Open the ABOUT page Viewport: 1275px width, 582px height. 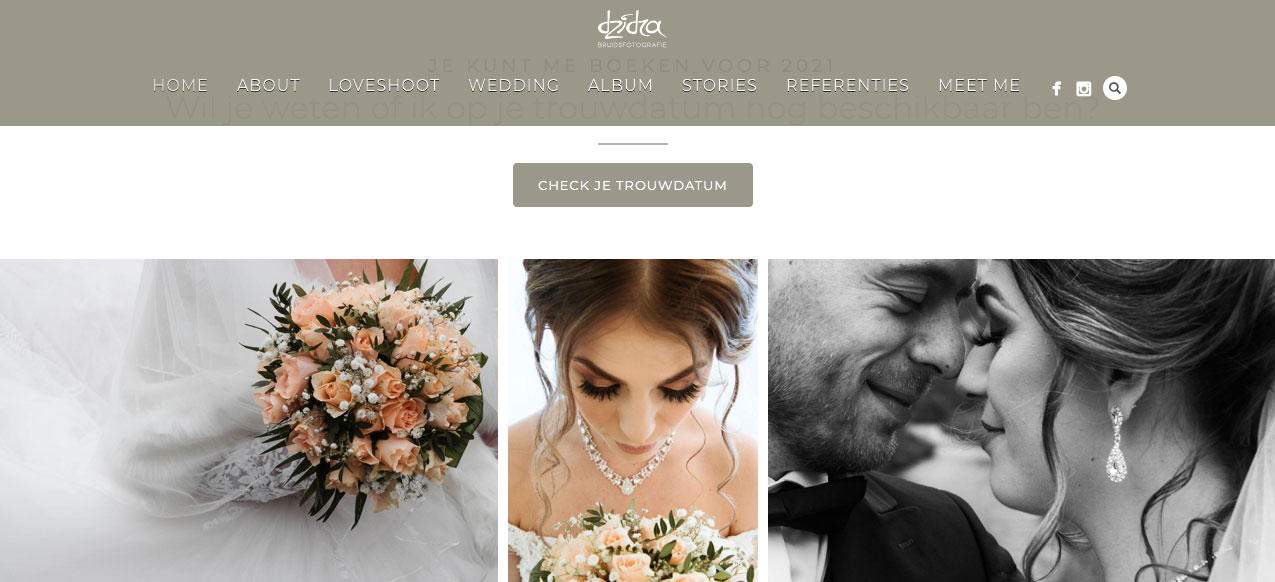coord(268,85)
